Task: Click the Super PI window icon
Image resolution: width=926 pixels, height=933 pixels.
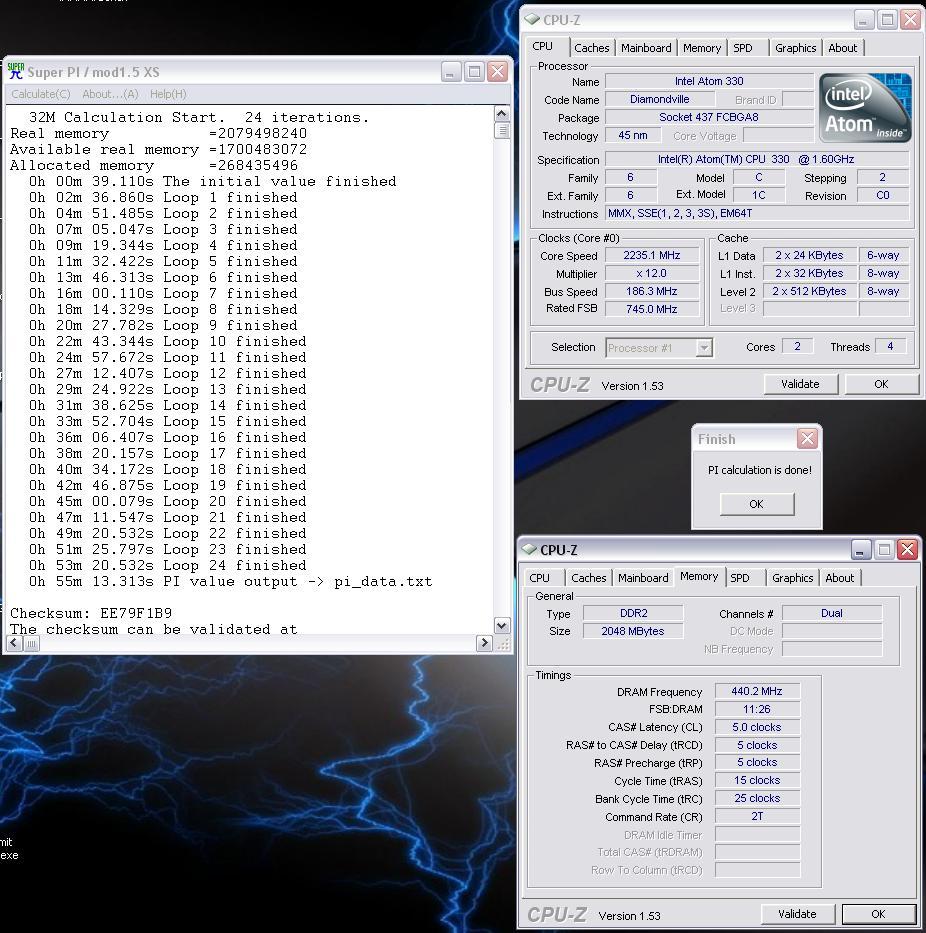Action: 16,71
